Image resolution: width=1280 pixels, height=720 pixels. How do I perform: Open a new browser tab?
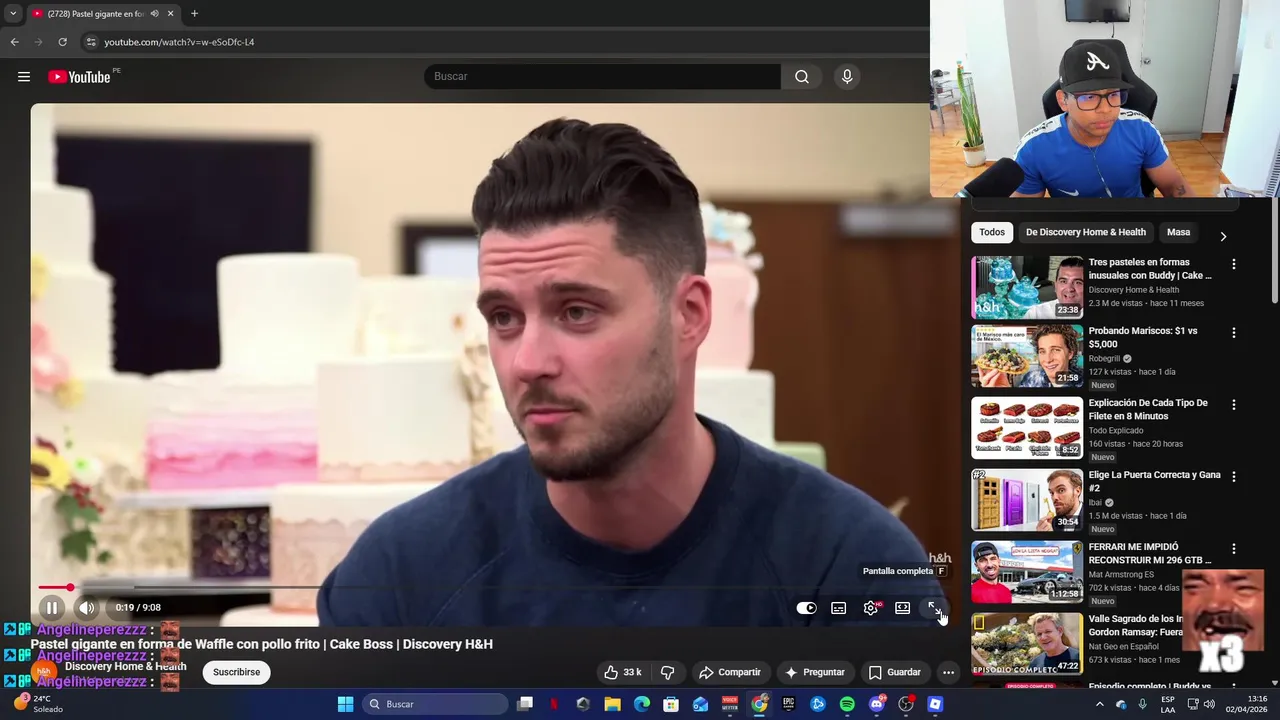pos(194,14)
